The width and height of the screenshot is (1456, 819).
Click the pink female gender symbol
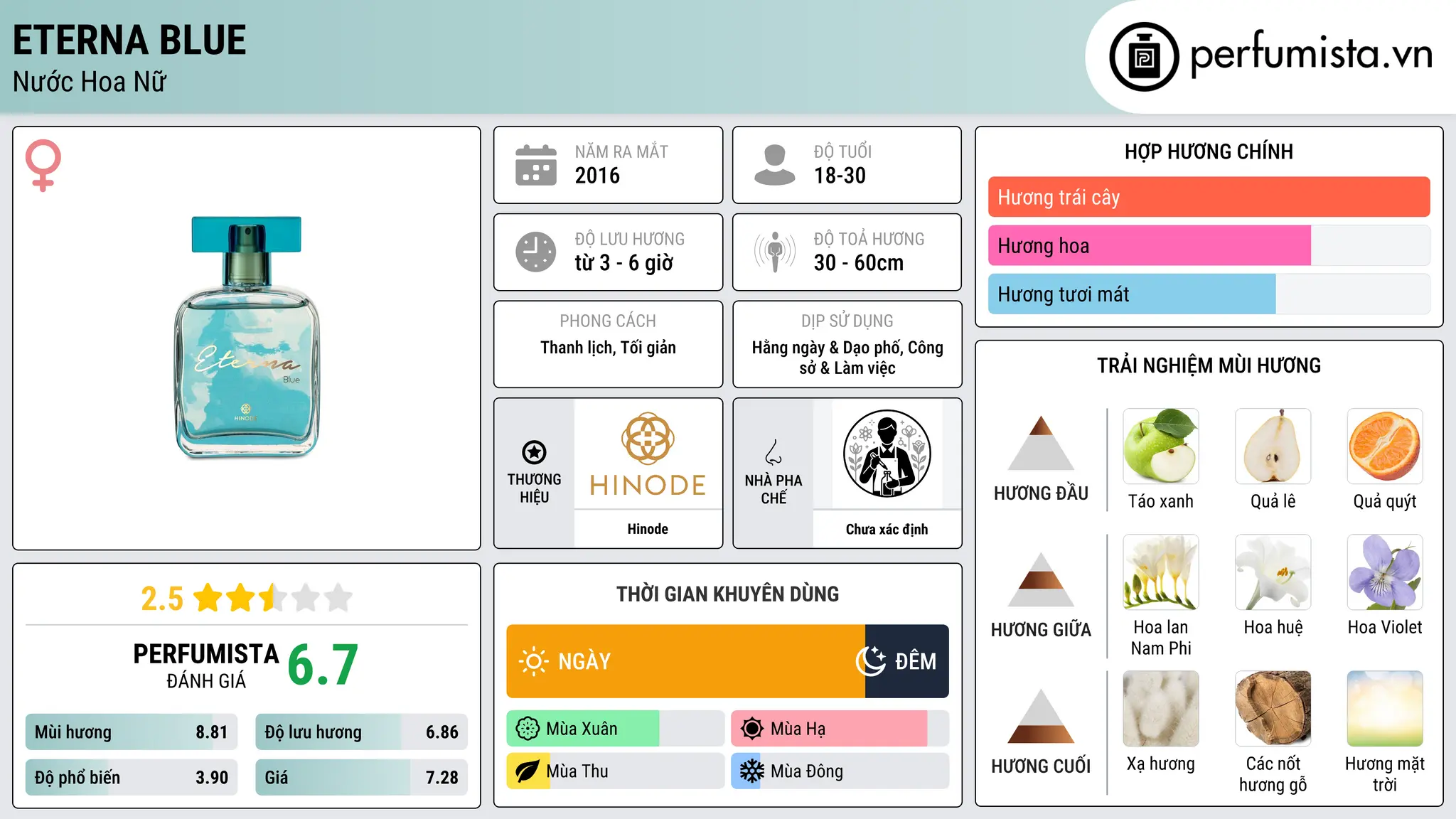pos(43,165)
